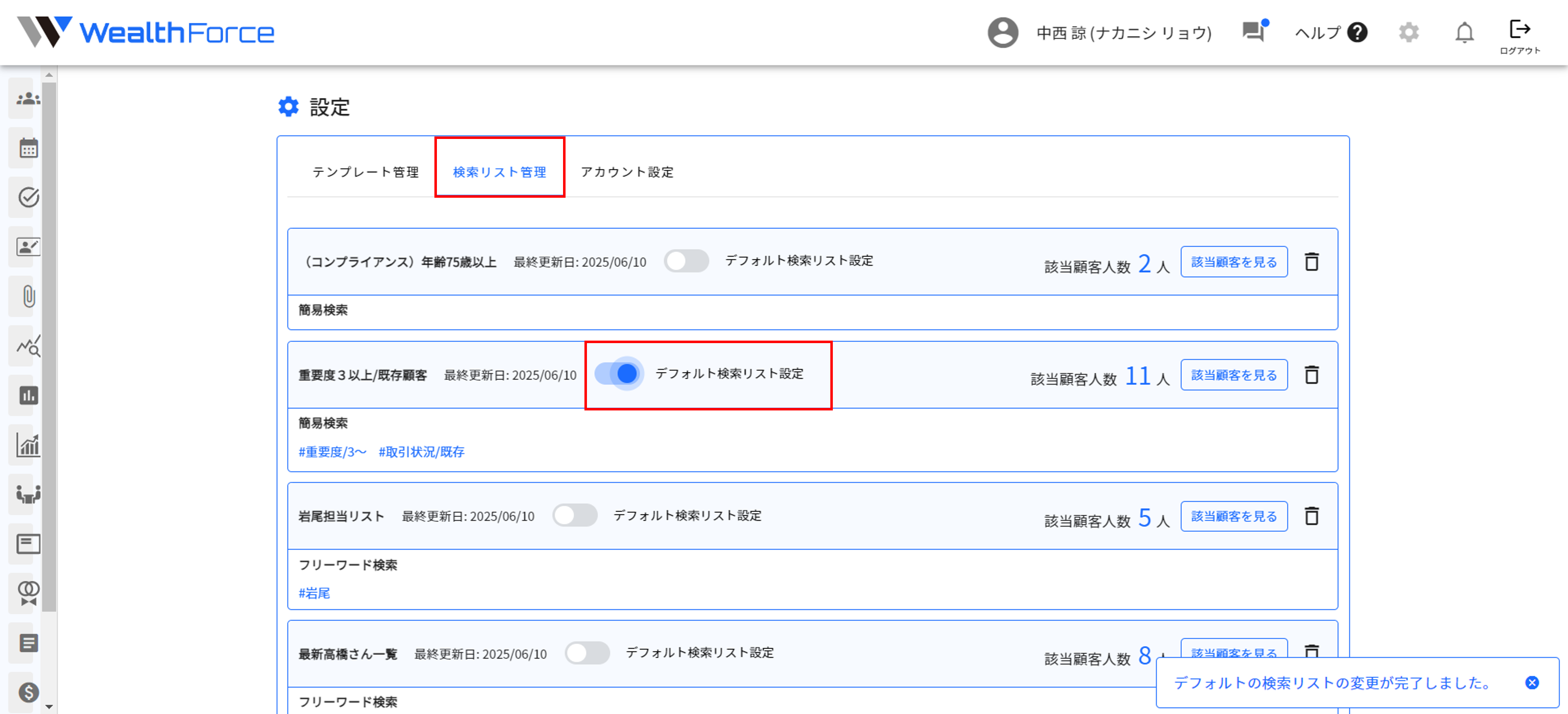
Task: Click the user avatar icon
Action: pos(1002,32)
